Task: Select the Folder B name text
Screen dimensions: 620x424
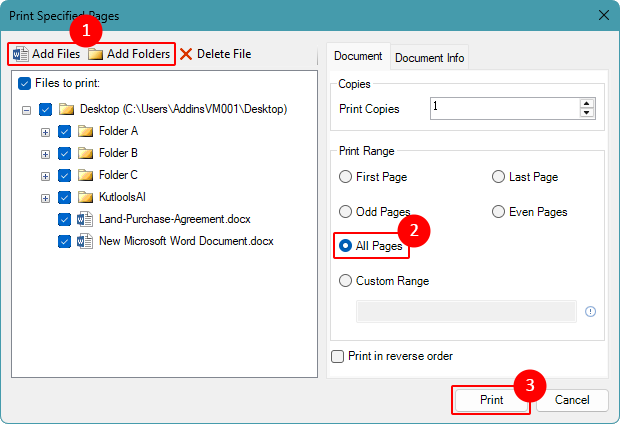Action: 118,153
